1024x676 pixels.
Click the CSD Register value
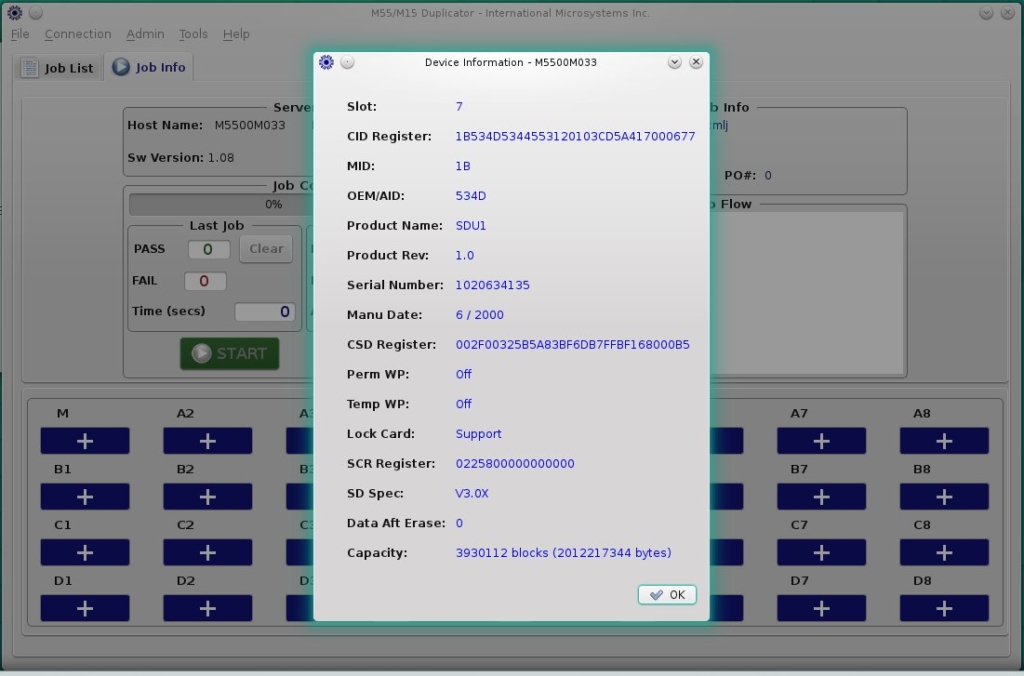pyautogui.click(x=572, y=344)
